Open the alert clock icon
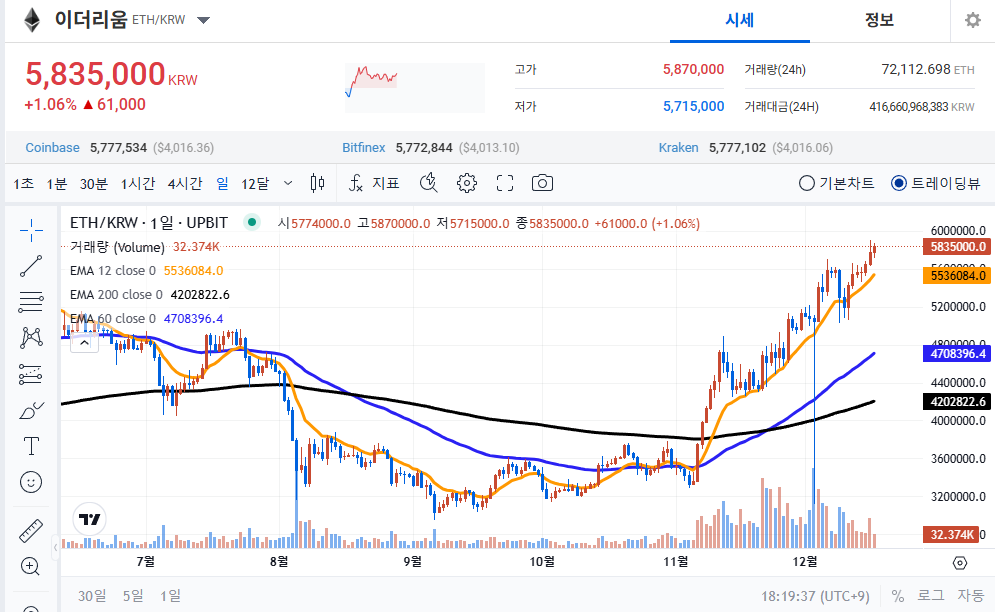 [x=429, y=183]
